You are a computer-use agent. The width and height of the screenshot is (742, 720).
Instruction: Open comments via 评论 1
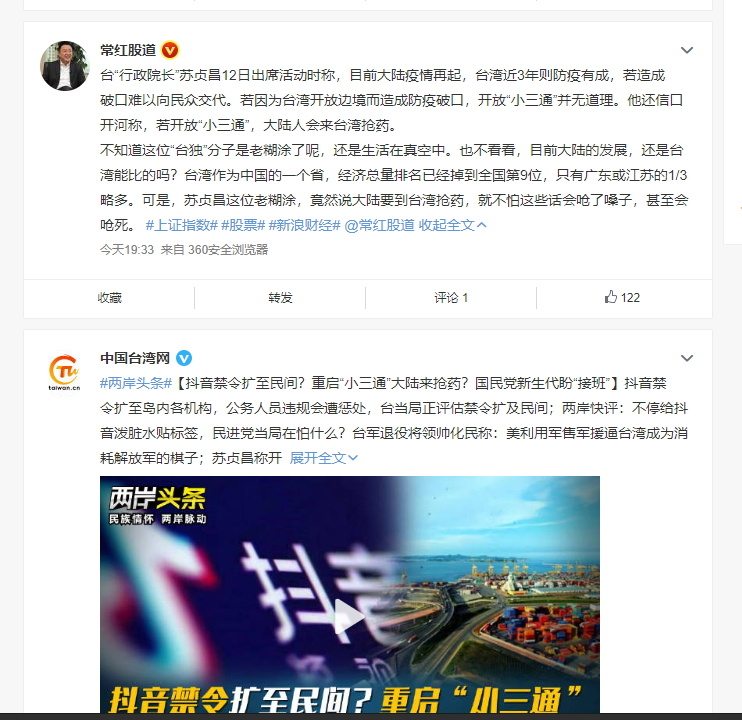[x=451, y=298]
